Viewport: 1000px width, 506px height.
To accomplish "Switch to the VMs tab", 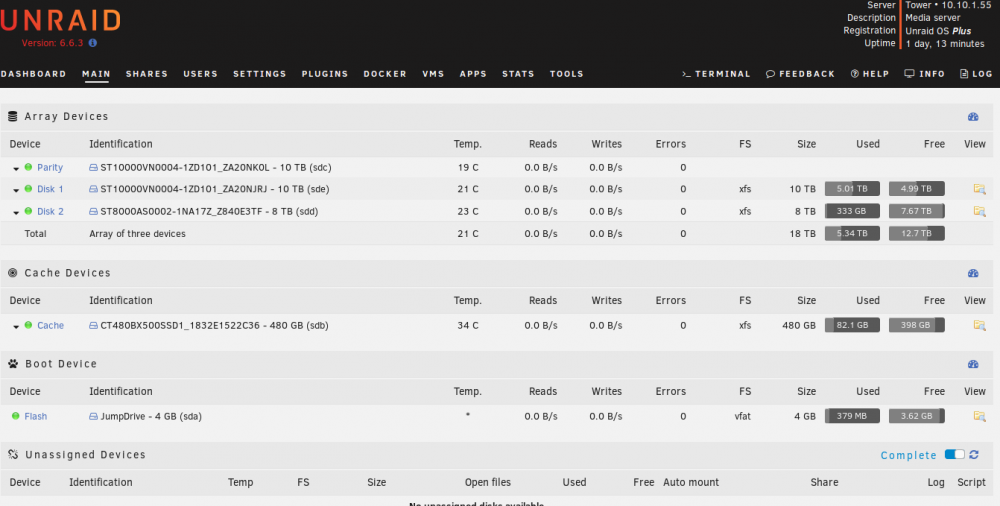I will (x=433, y=74).
